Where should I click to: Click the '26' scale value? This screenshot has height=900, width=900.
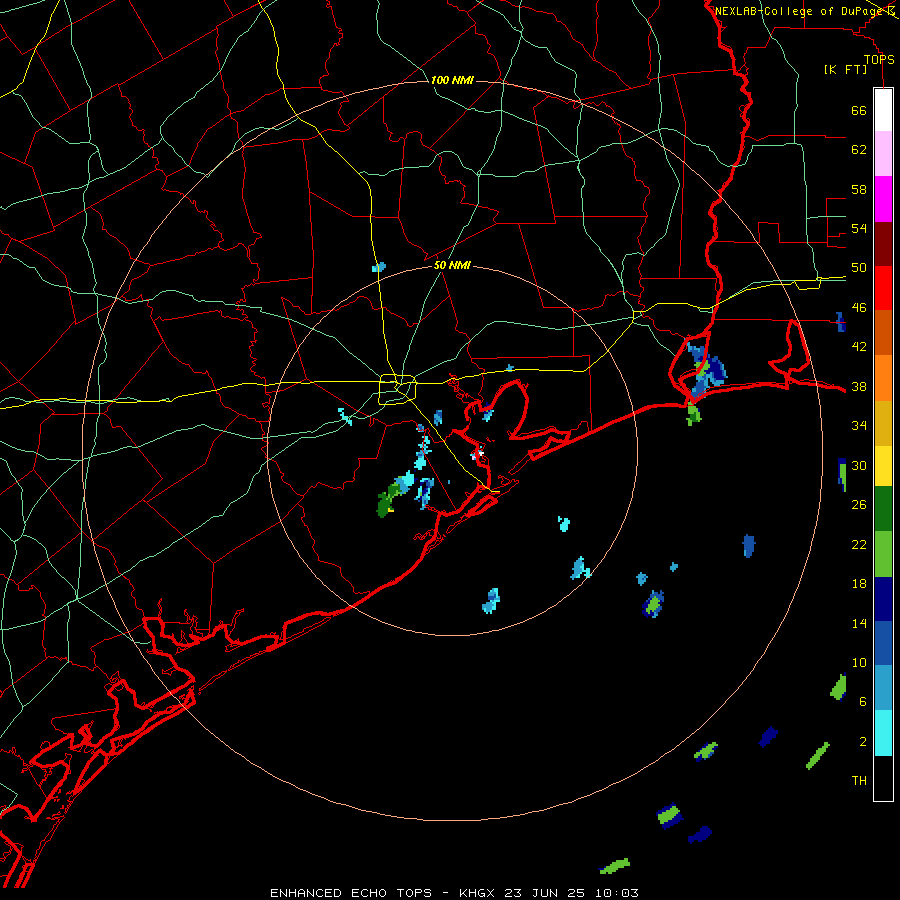859,505
